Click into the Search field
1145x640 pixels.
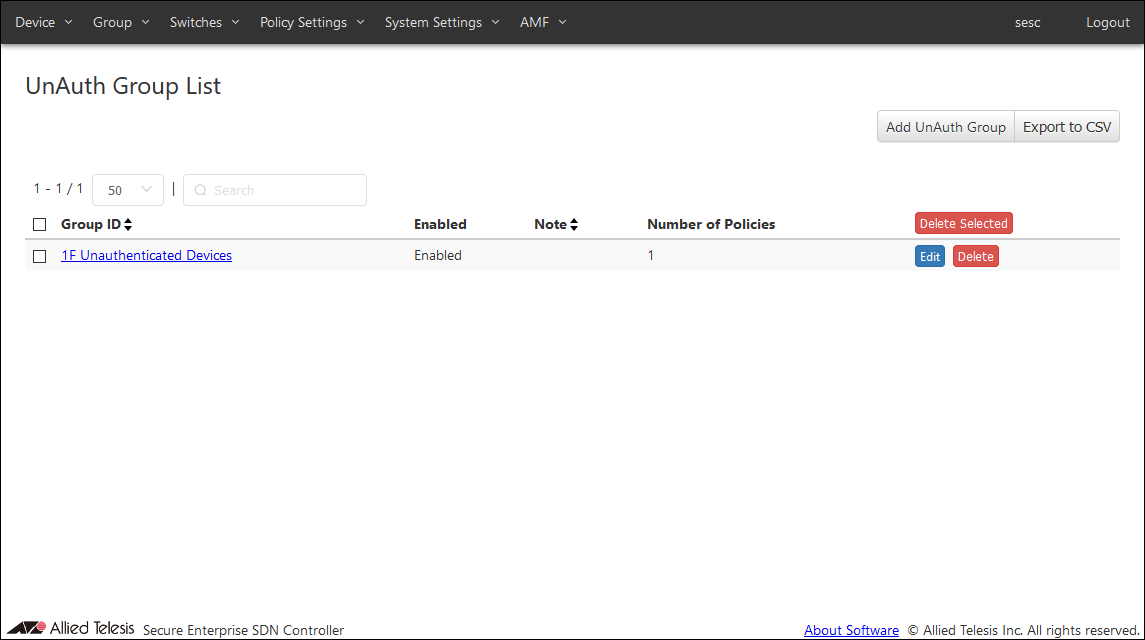point(285,190)
